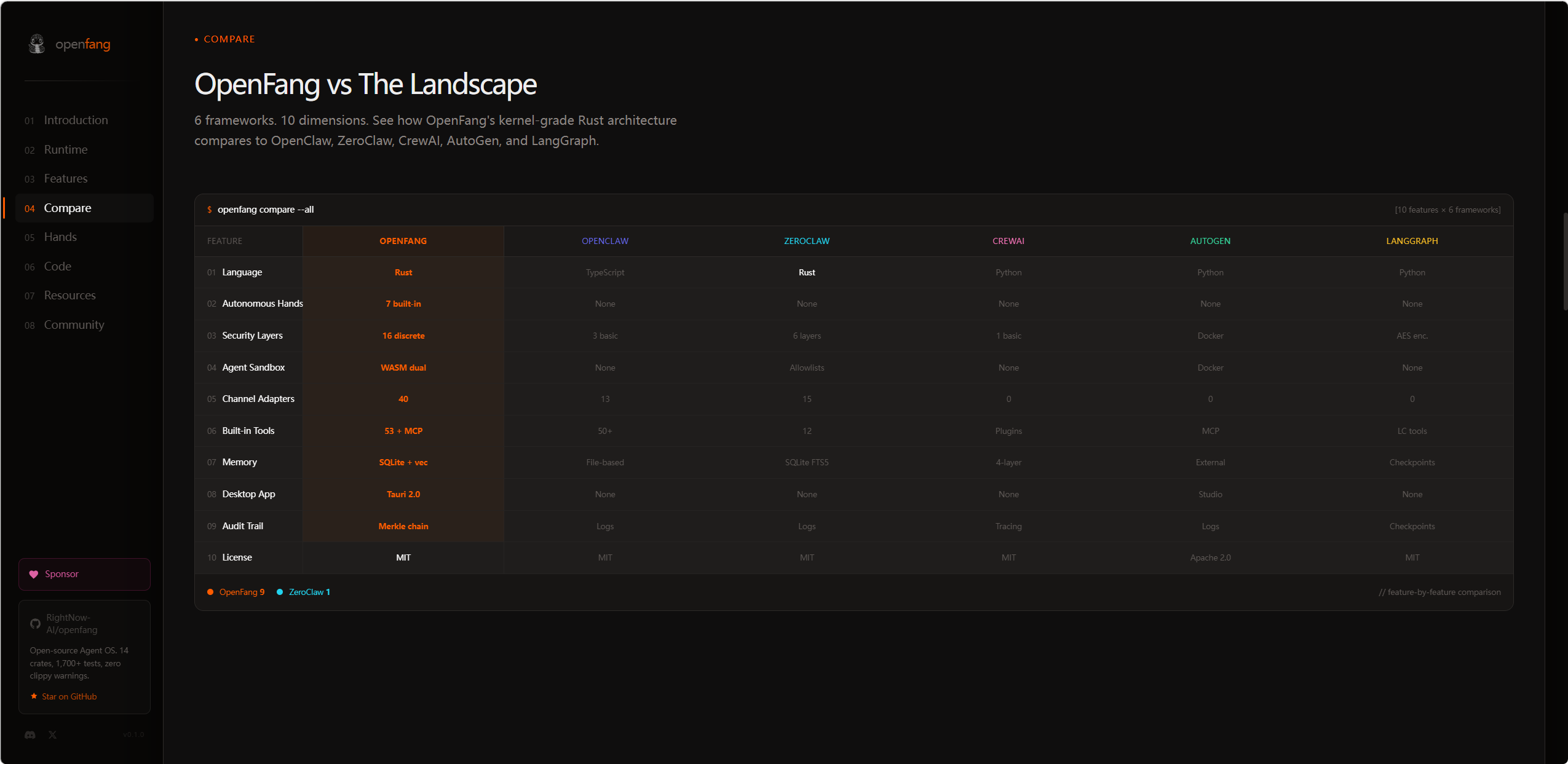The width and height of the screenshot is (1568, 764).
Task: Select the LANGGRAPH column header
Action: tap(1412, 241)
